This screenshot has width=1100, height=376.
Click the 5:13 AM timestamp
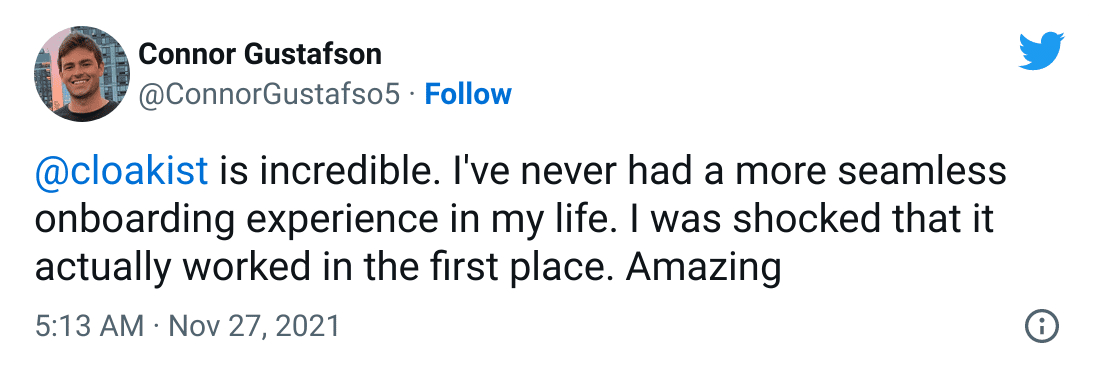point(89,326)
